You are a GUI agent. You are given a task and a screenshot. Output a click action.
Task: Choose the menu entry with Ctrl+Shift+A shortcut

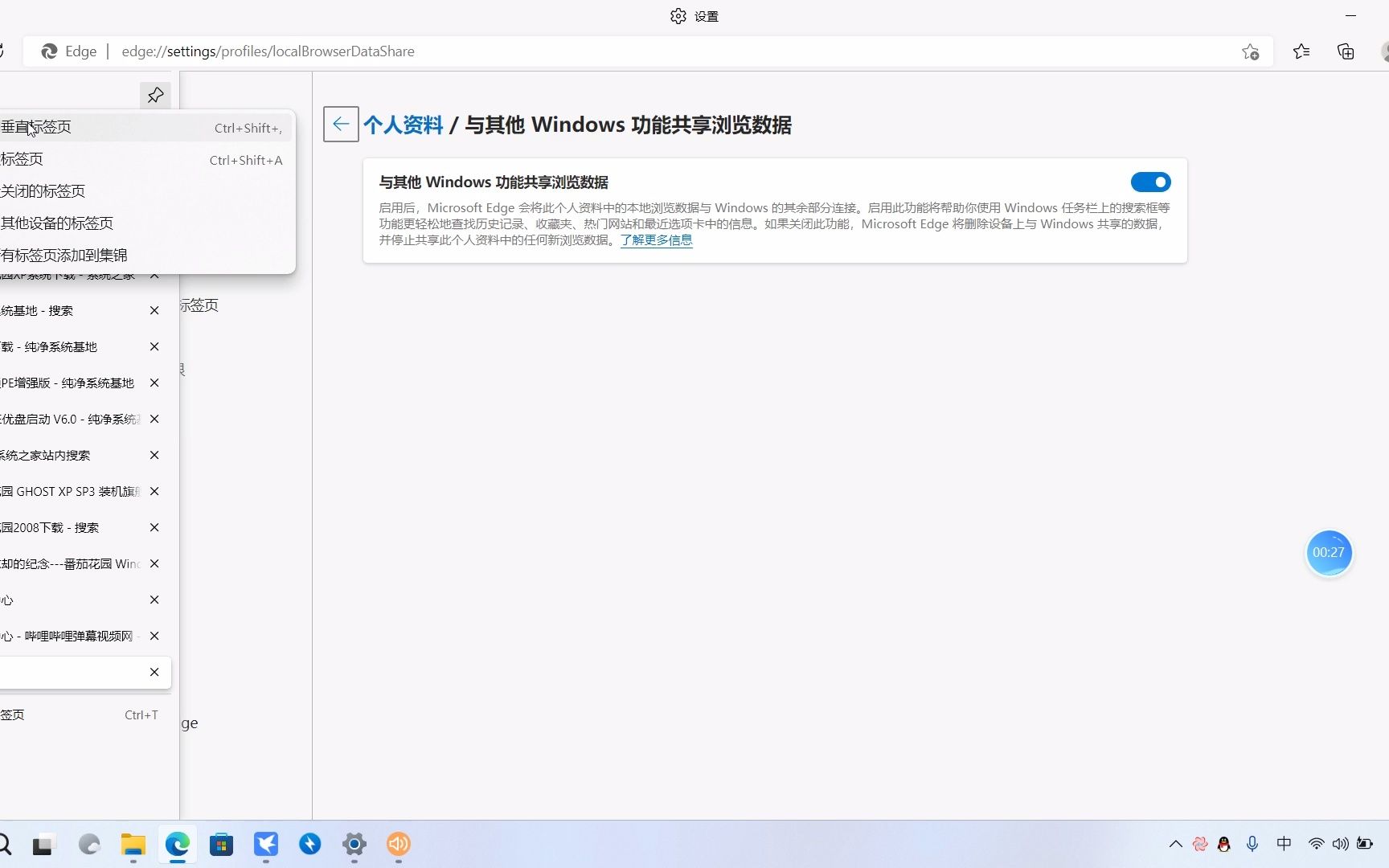(x=145, y=159)
